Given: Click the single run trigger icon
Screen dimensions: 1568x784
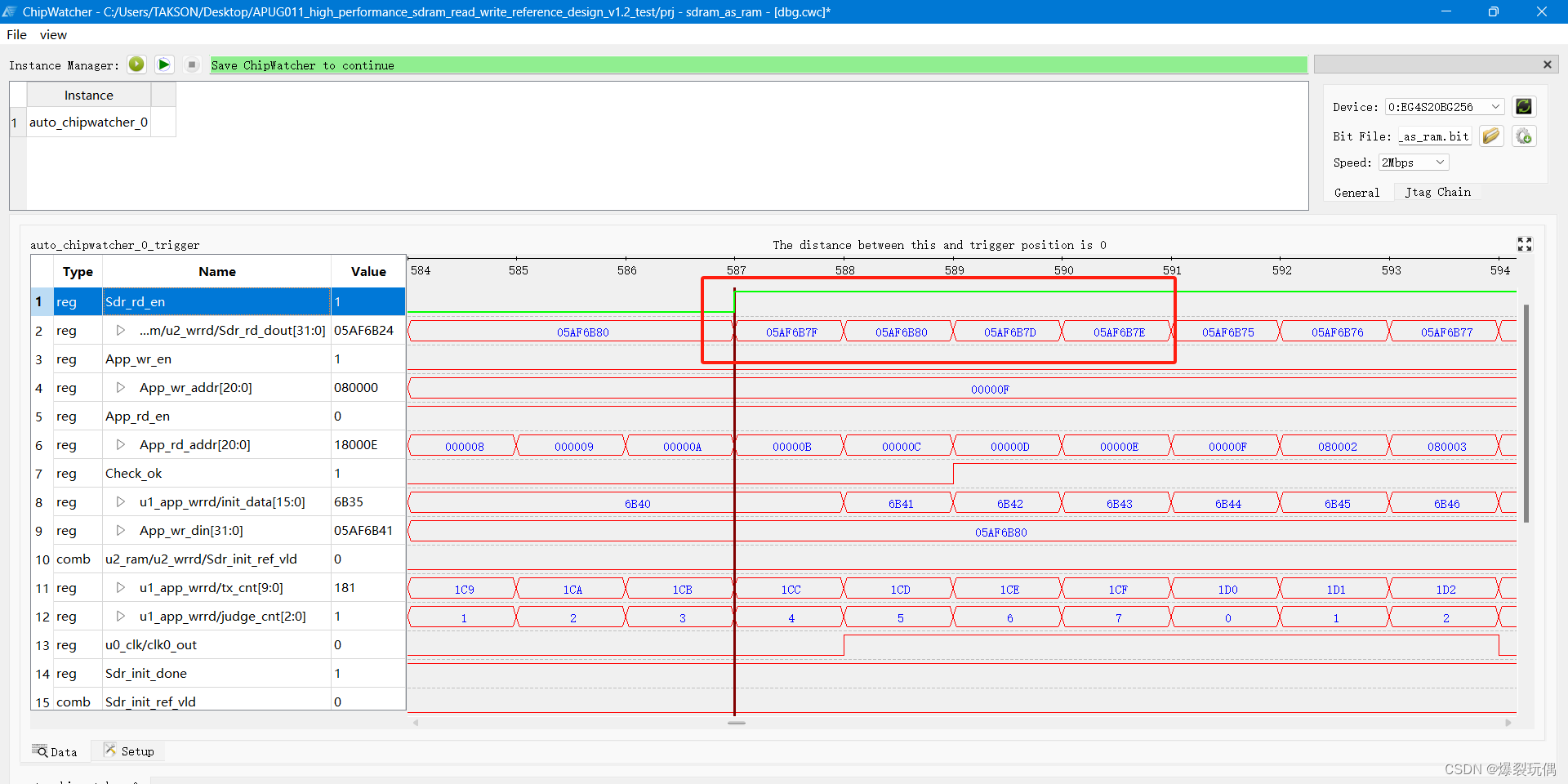Looking at the screenshot, I should [136, 65].
